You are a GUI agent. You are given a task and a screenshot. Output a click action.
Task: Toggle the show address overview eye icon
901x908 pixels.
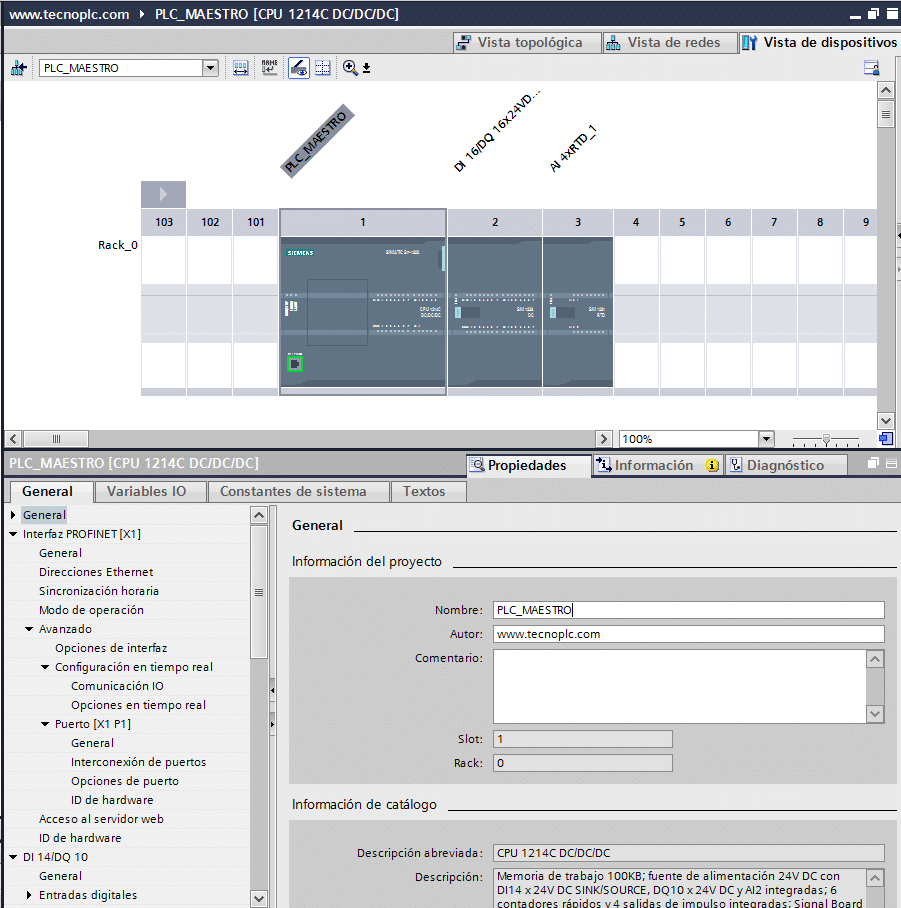[298, 68]
